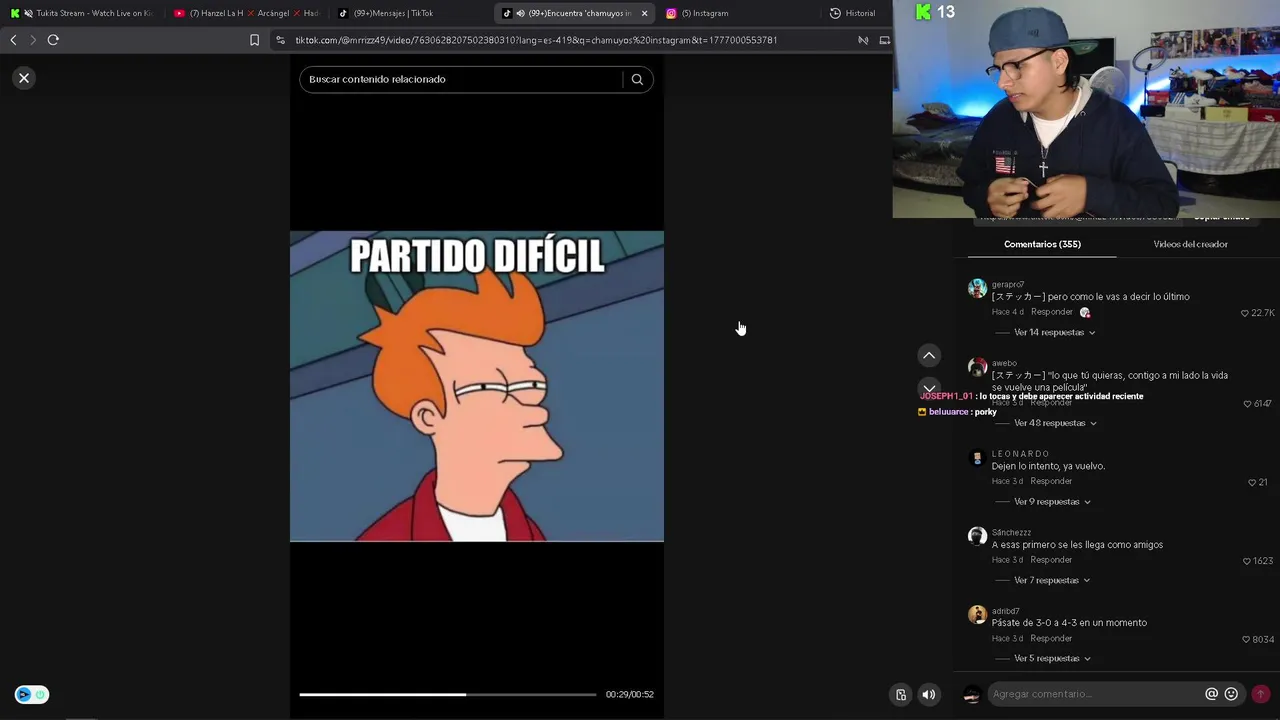The height and width of the screenshot is (720, 1280).
Task: Go to next video with the down arrow
Action: (929, 388)
